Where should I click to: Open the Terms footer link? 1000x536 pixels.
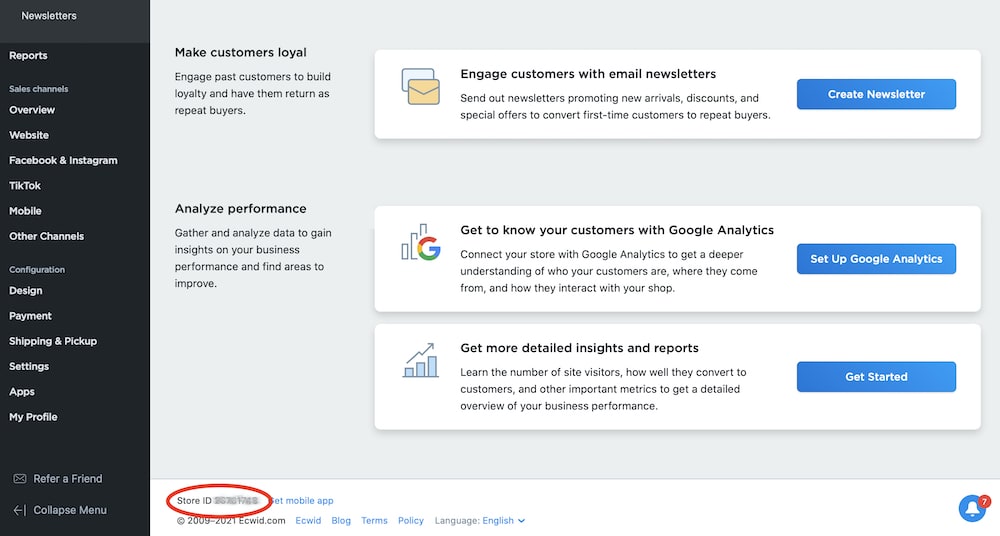[x=374, y=521]
